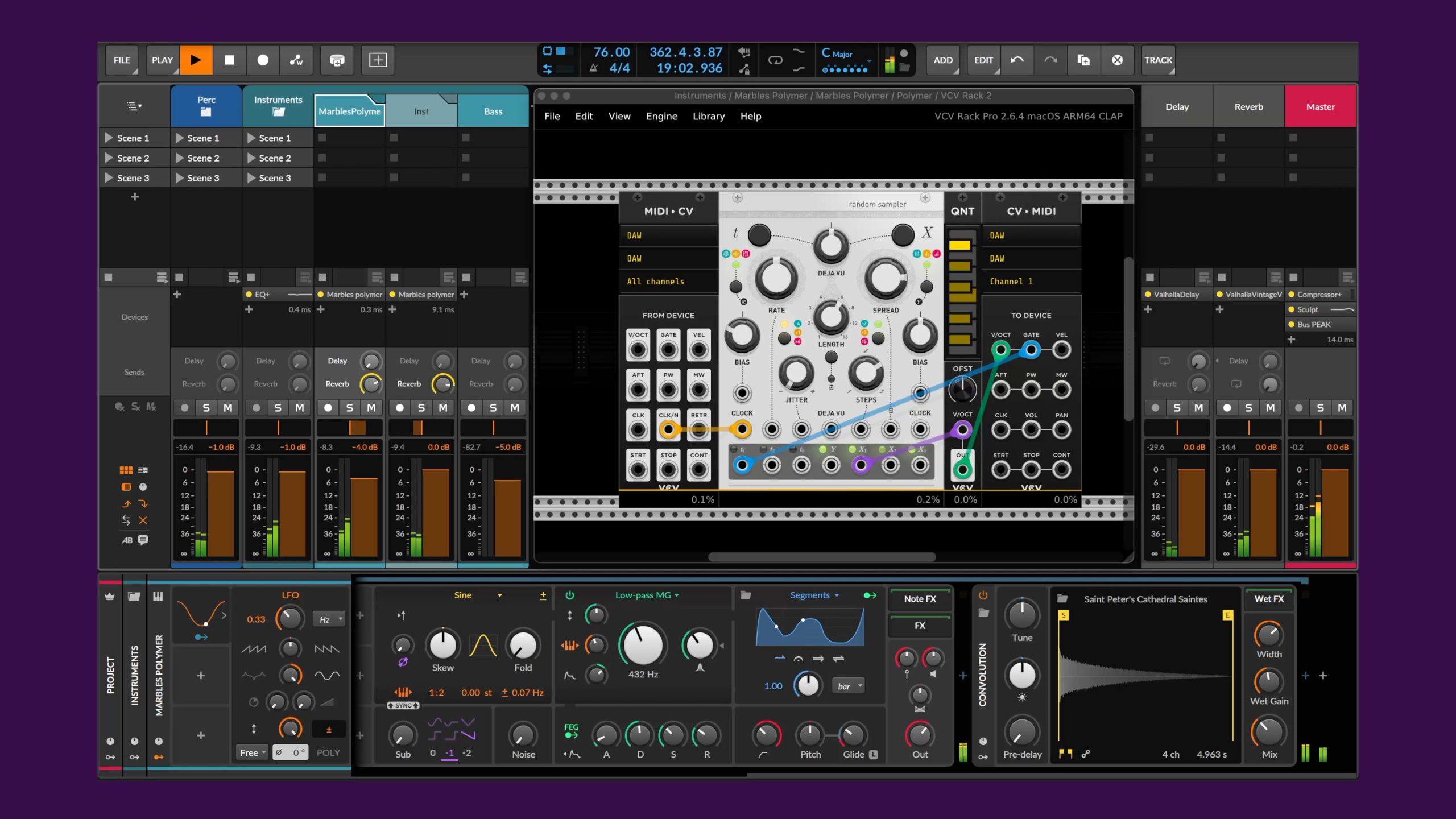Viewport: 1456px width, 819px height.
Task: Click the undo arrow icon
Action: (1017, 60)
